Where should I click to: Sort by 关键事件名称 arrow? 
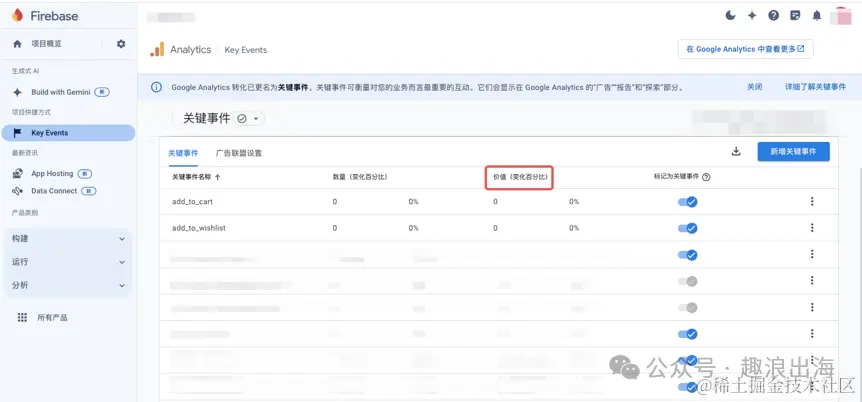(x=217, y=177)
